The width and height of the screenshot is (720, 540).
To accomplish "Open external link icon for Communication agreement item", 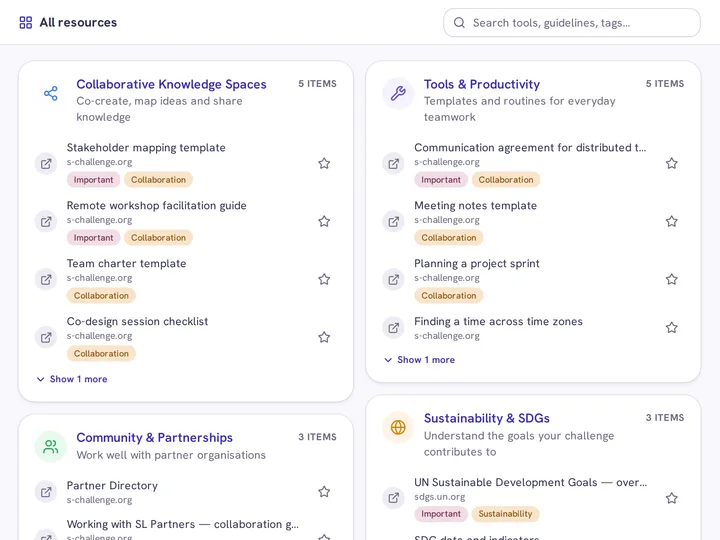I will tap(394, 163).
